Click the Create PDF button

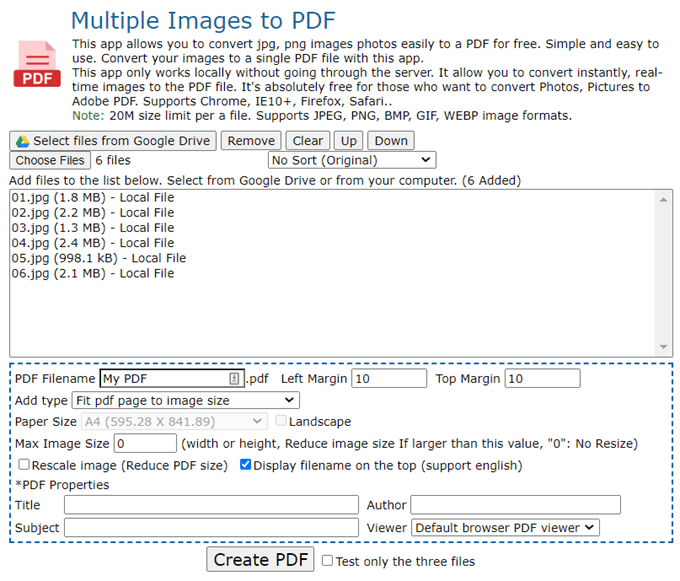tap(260, 559)
